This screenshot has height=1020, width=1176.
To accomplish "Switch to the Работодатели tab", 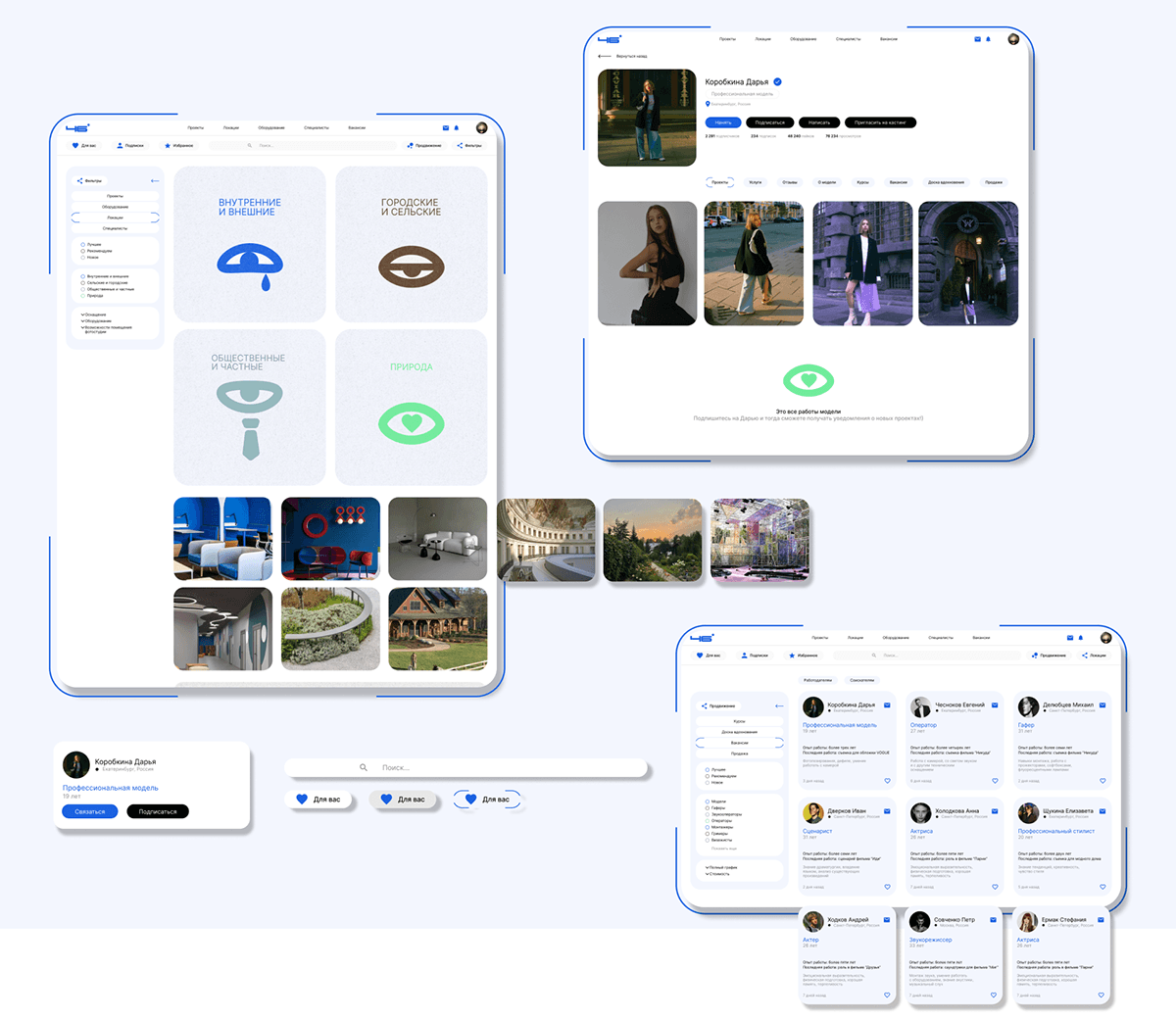I will (x=817, y=680).
